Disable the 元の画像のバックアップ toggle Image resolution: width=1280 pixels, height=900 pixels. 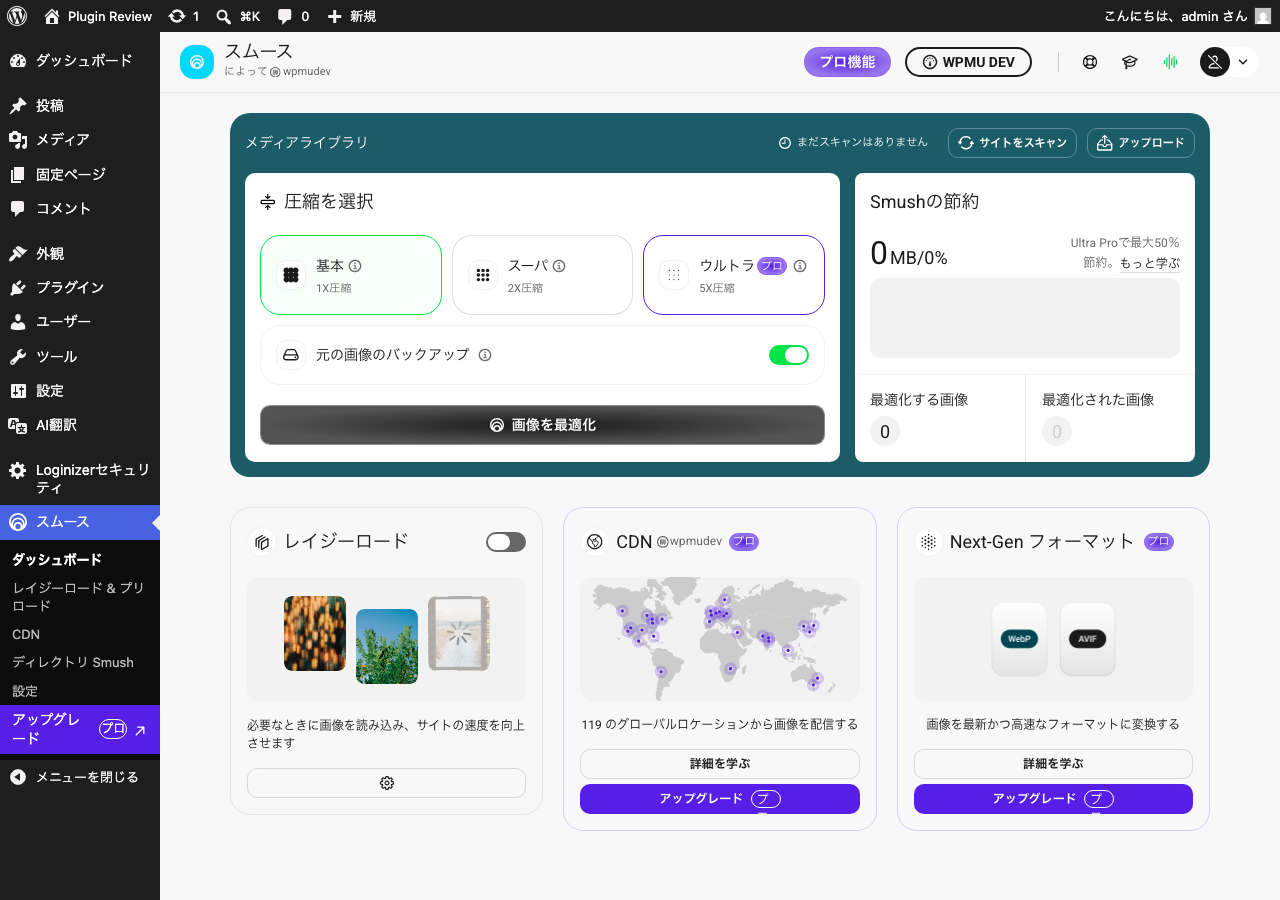(x=789, y=355)
